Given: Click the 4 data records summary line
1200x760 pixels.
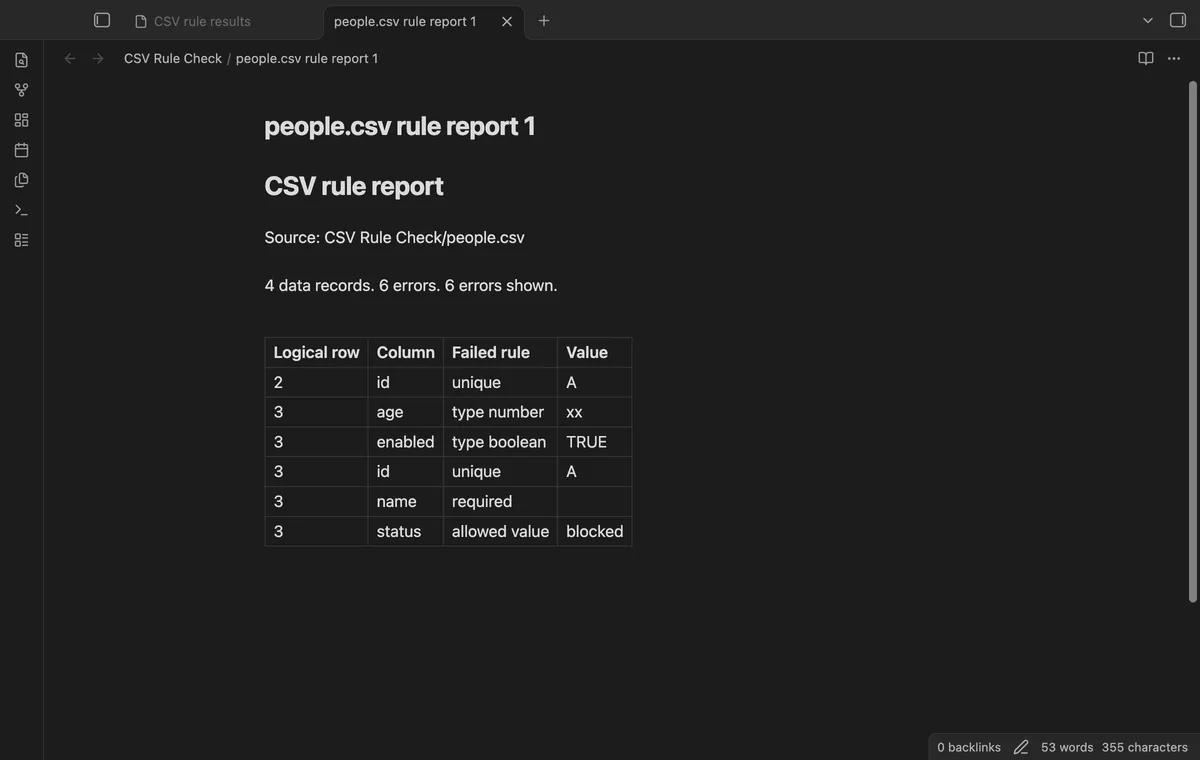Looking at the screenshot, I should pyautogui.click(x=411, y=285).
